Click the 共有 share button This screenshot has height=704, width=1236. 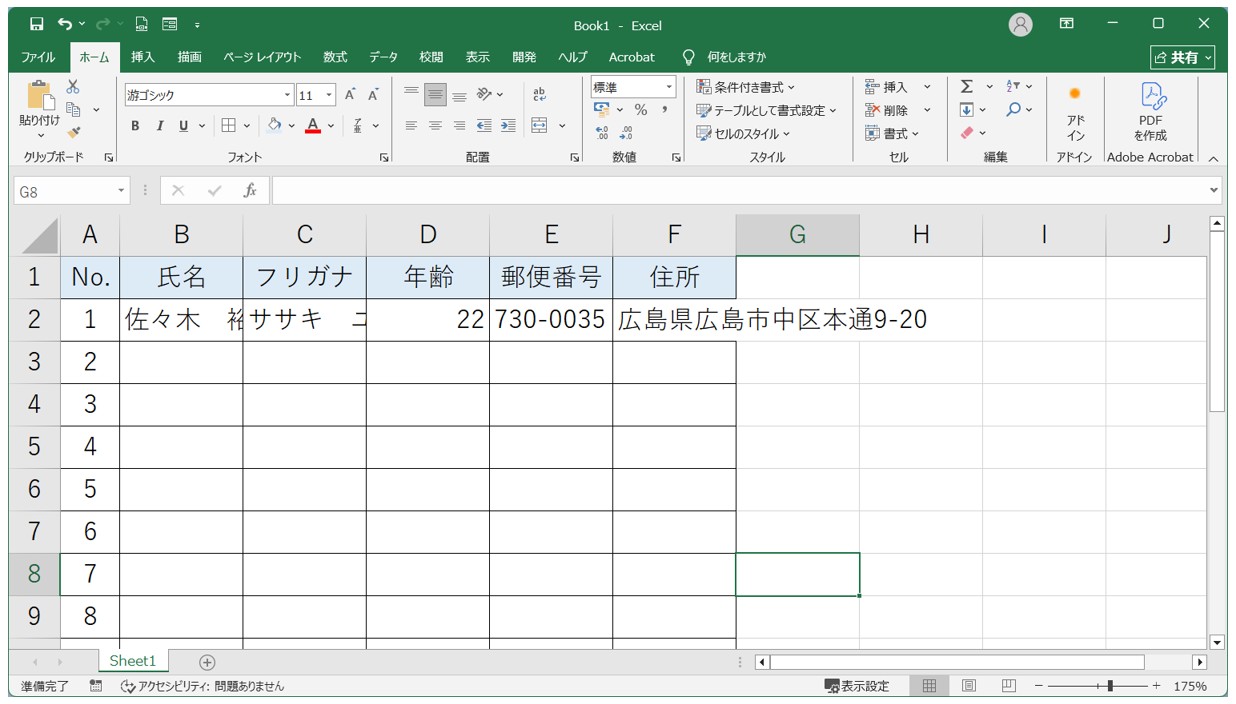[1183, 57]
